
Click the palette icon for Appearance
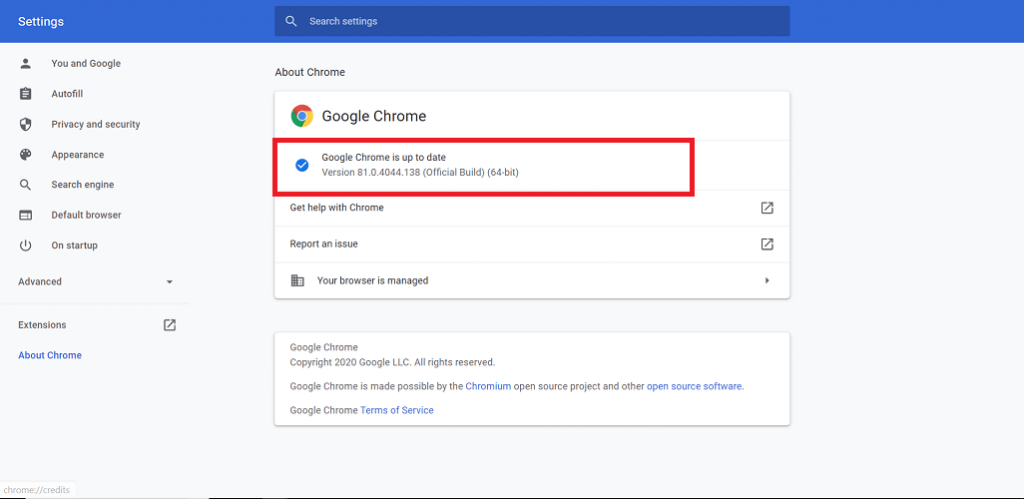coord(25,155)
